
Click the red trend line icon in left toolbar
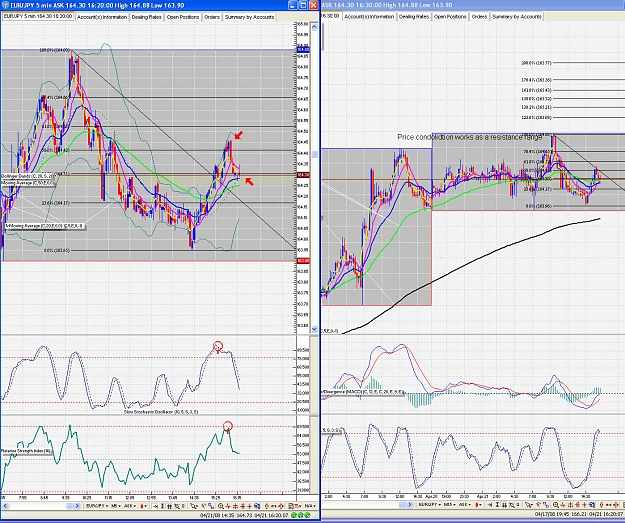[228, 506]
